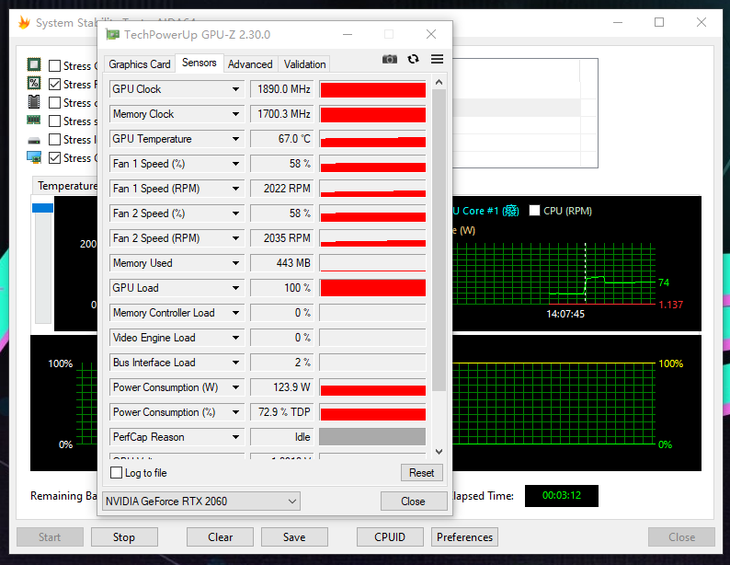Uncheck the last Stress GPU checkbox

point(55,158)
